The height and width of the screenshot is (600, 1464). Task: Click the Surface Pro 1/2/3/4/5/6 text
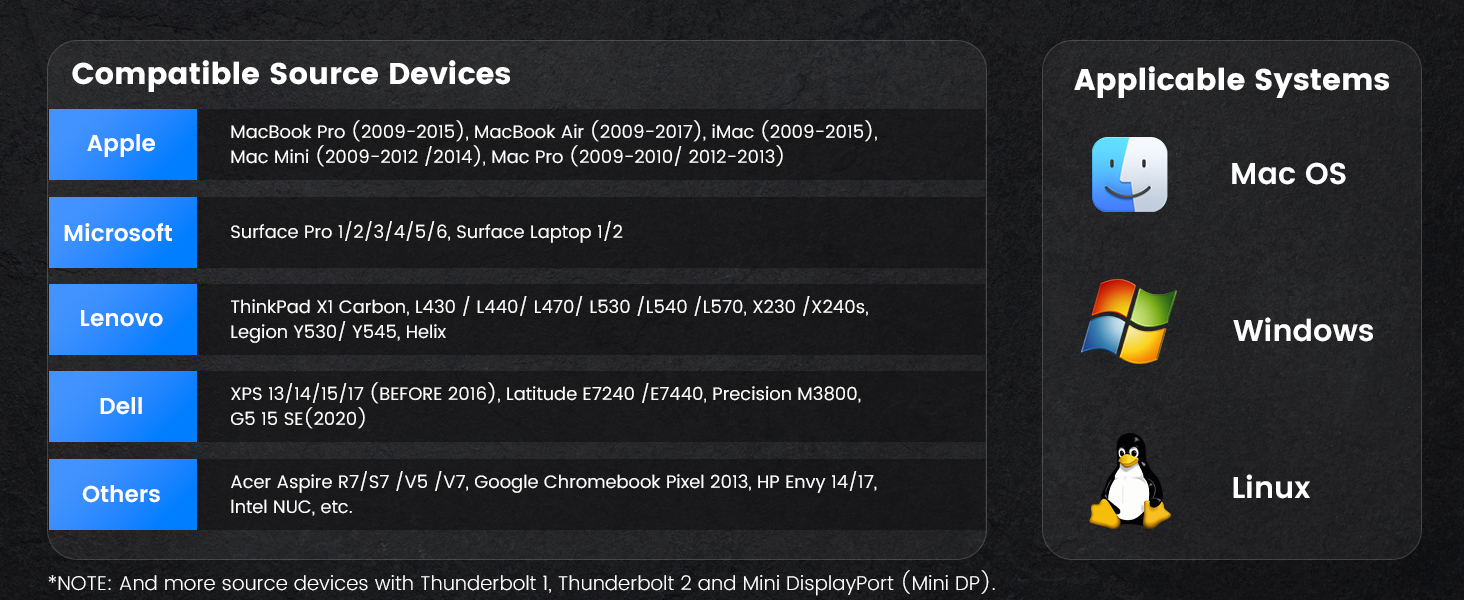point(341,232)
